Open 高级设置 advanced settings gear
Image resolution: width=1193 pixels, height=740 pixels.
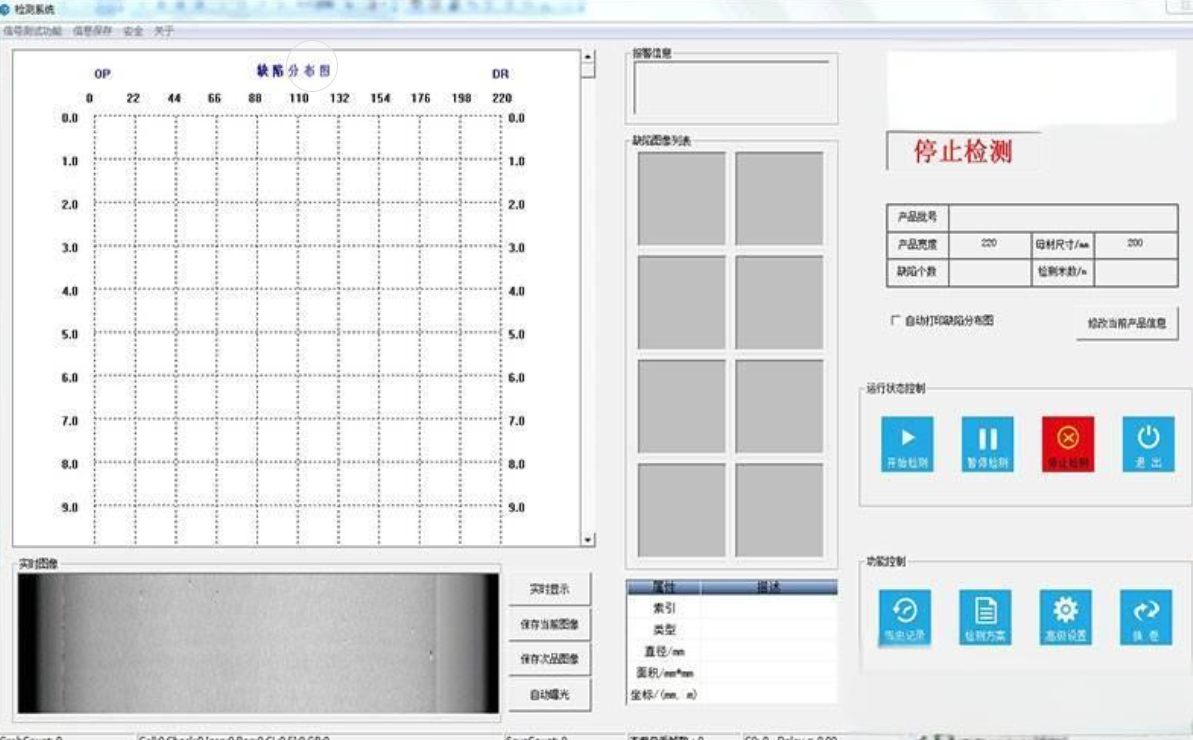click(1066, 617)
